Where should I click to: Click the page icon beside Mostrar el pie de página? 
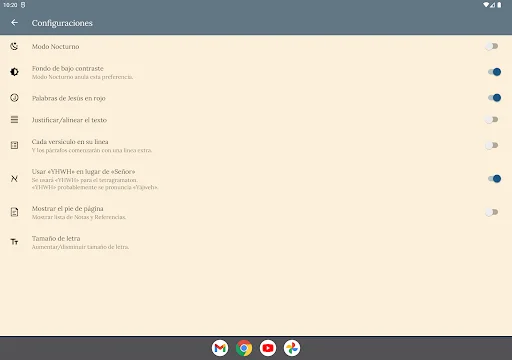14,212
